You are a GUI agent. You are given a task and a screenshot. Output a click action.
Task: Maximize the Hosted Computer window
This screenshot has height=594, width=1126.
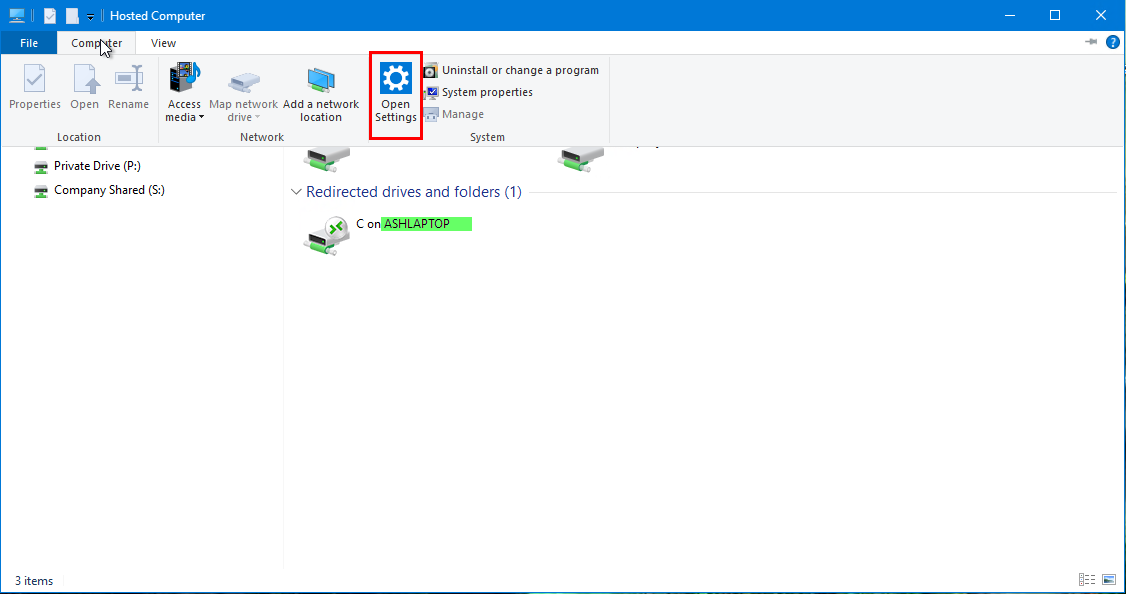click(x=1055, y=15)
